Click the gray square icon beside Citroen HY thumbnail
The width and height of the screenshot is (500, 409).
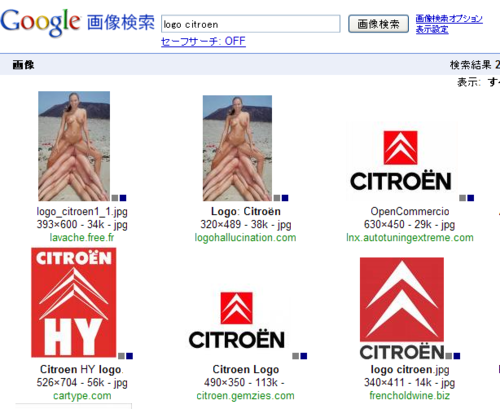pyautogui.click(x=121, y=356)
